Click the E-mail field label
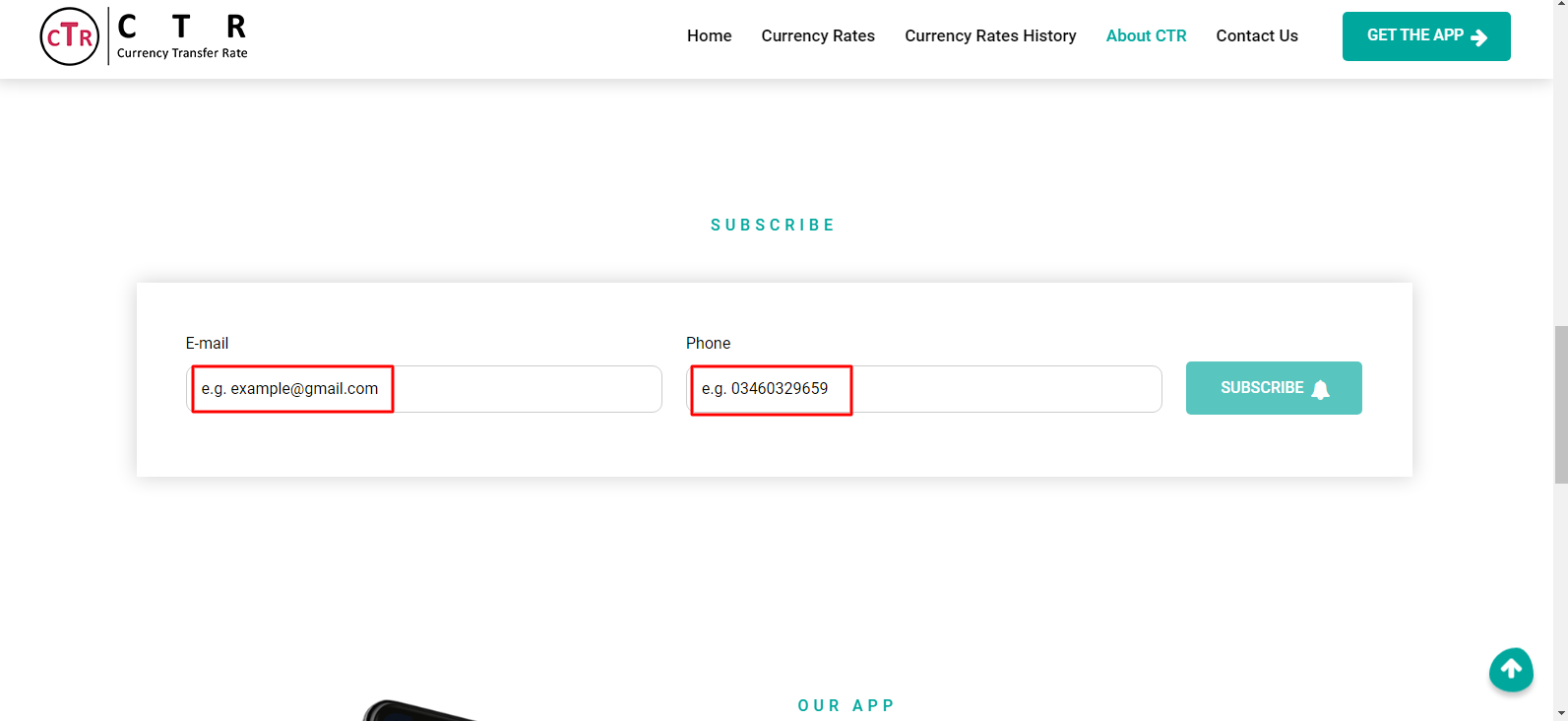The height and width of the screenshot is (721, 1568). pos(207,344)
